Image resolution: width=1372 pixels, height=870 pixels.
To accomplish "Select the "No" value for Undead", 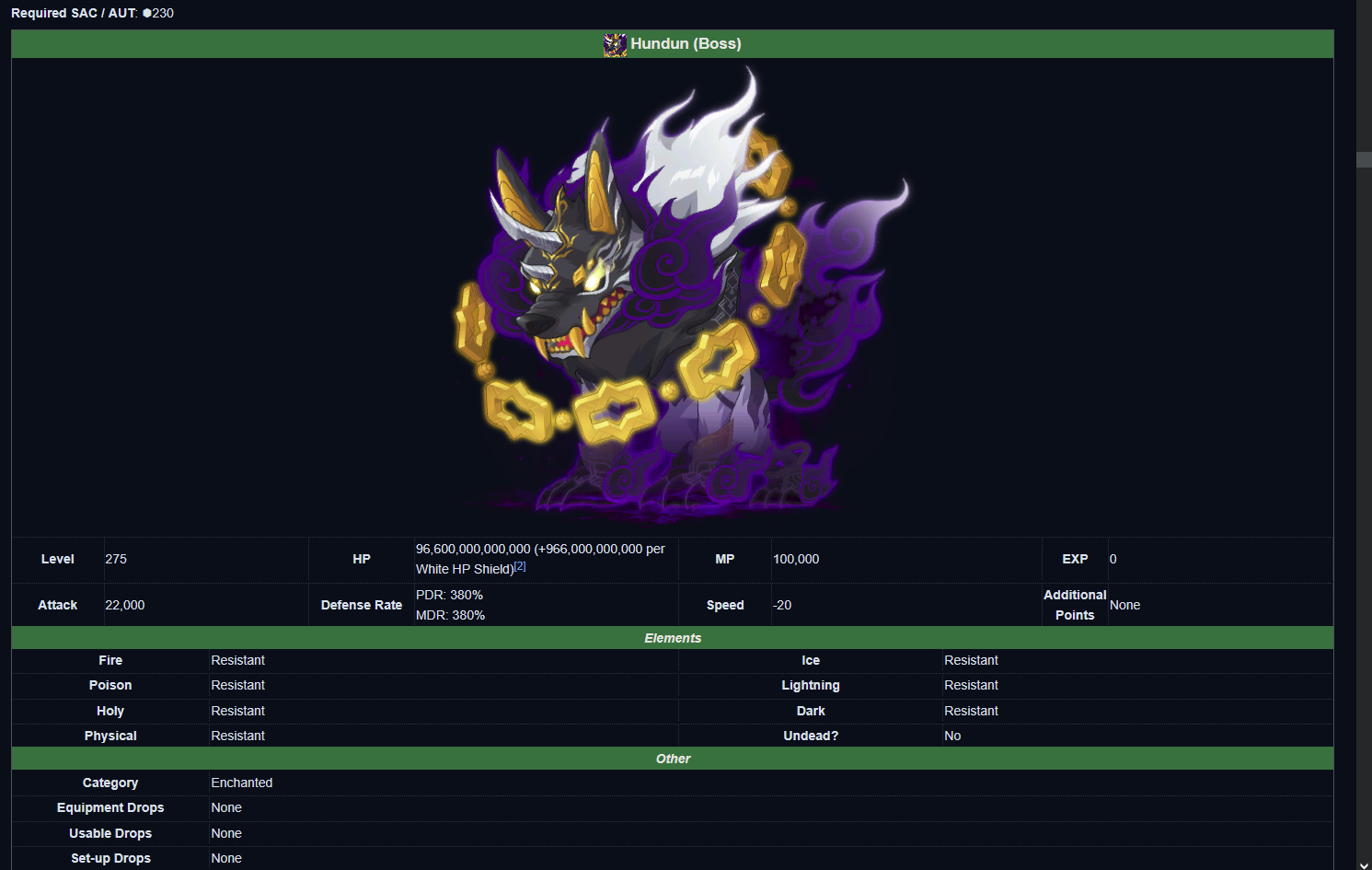I will pyautogui.click(x=952, y=736).
